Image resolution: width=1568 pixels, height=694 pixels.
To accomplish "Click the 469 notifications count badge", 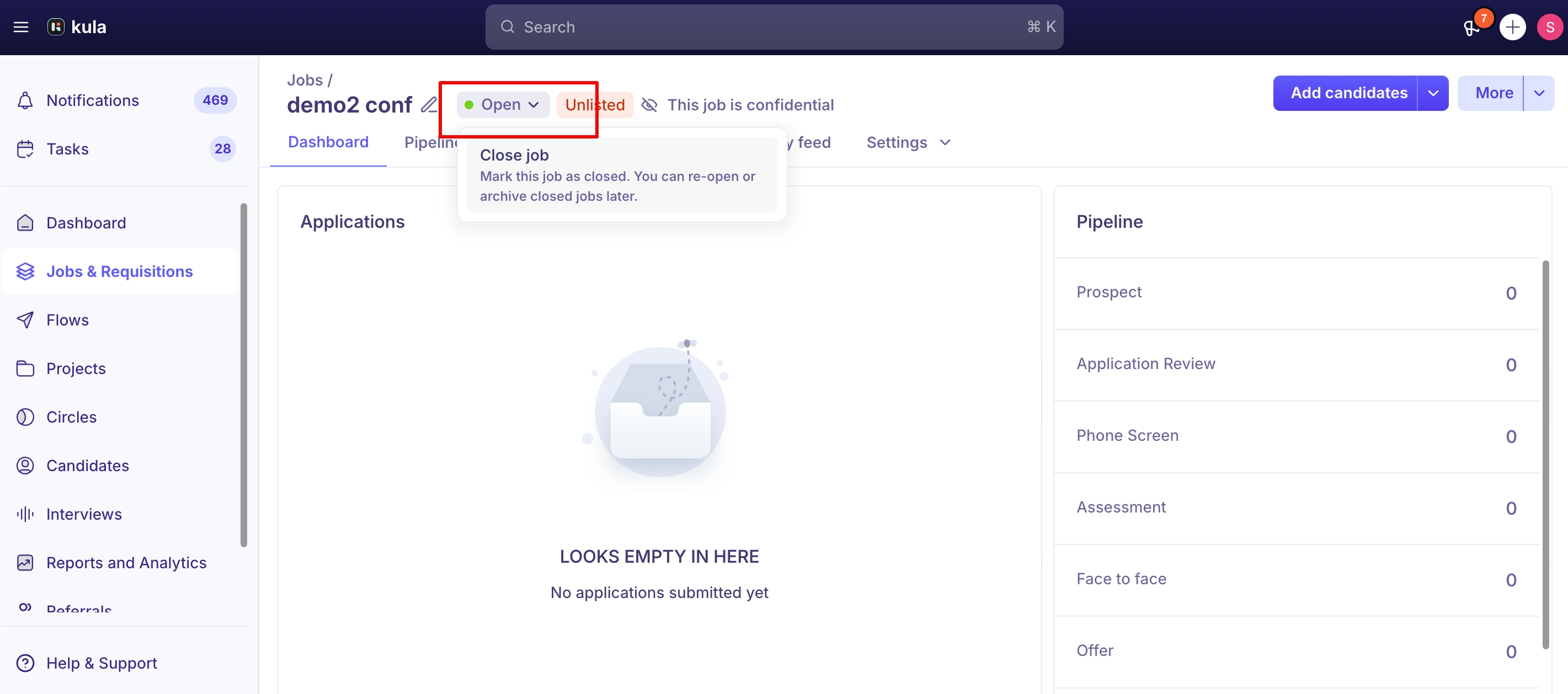I will point(215,100).
